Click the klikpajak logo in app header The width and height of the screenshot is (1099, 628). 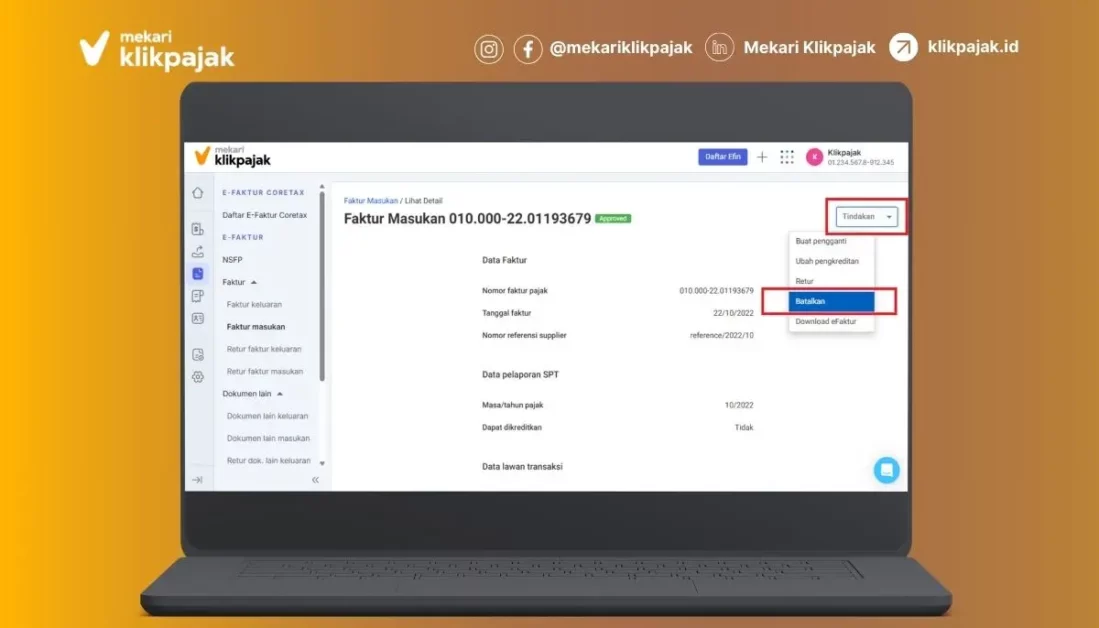(x=233, y=156)
